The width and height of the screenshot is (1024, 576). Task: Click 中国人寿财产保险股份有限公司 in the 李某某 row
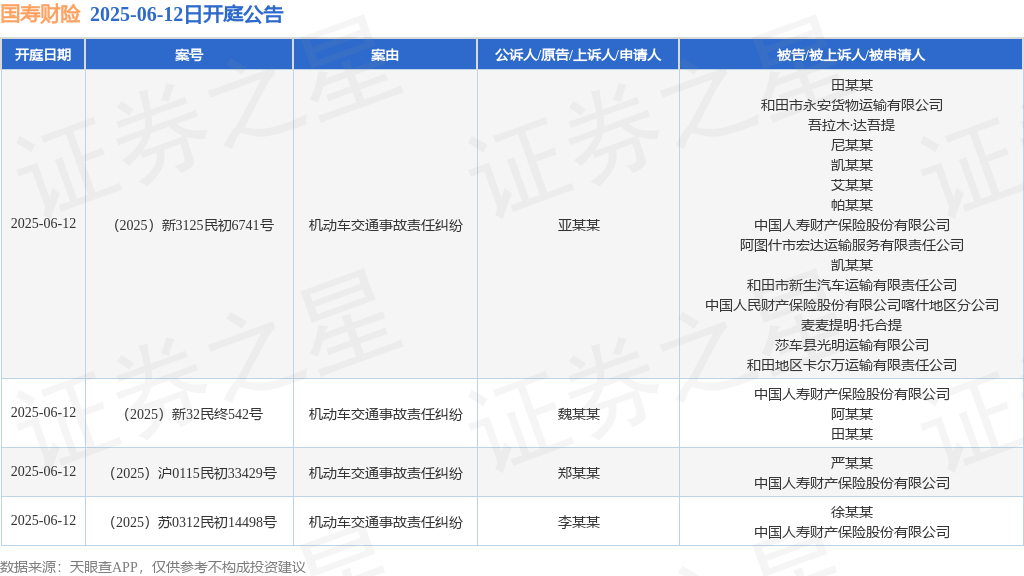tap(852, 532)
